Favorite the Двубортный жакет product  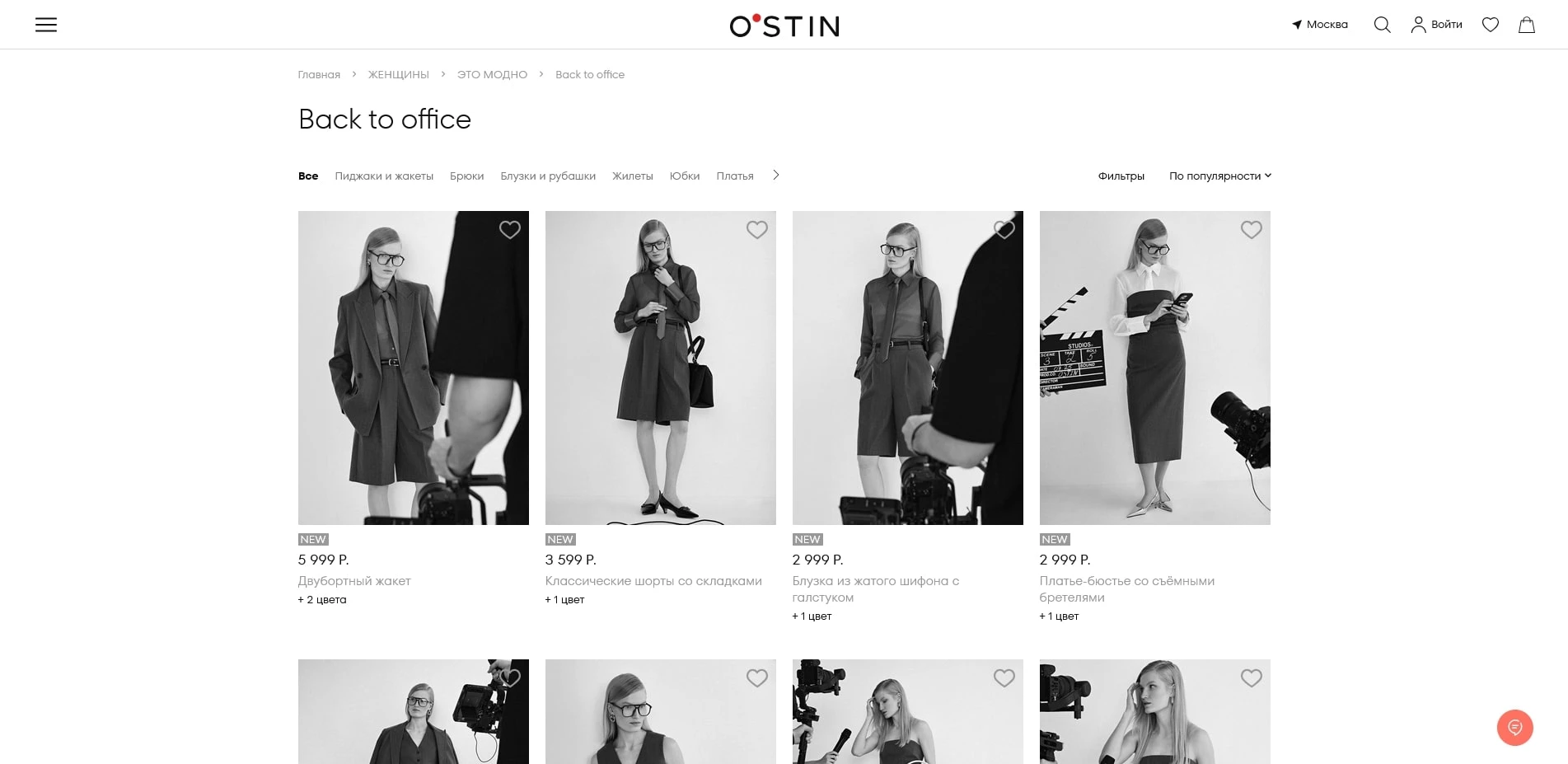coord(510,230)
